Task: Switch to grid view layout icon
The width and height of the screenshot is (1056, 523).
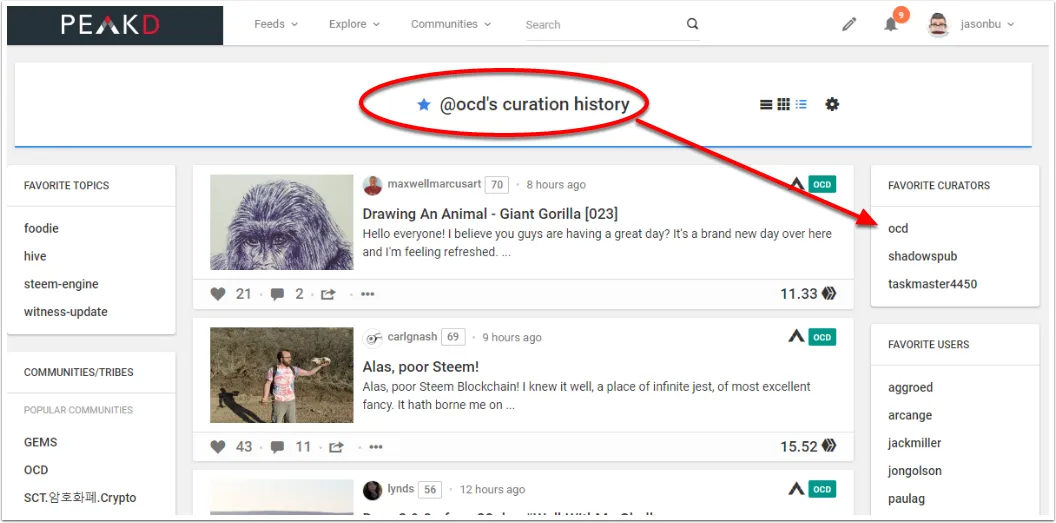Action: (x=783, y=104)
